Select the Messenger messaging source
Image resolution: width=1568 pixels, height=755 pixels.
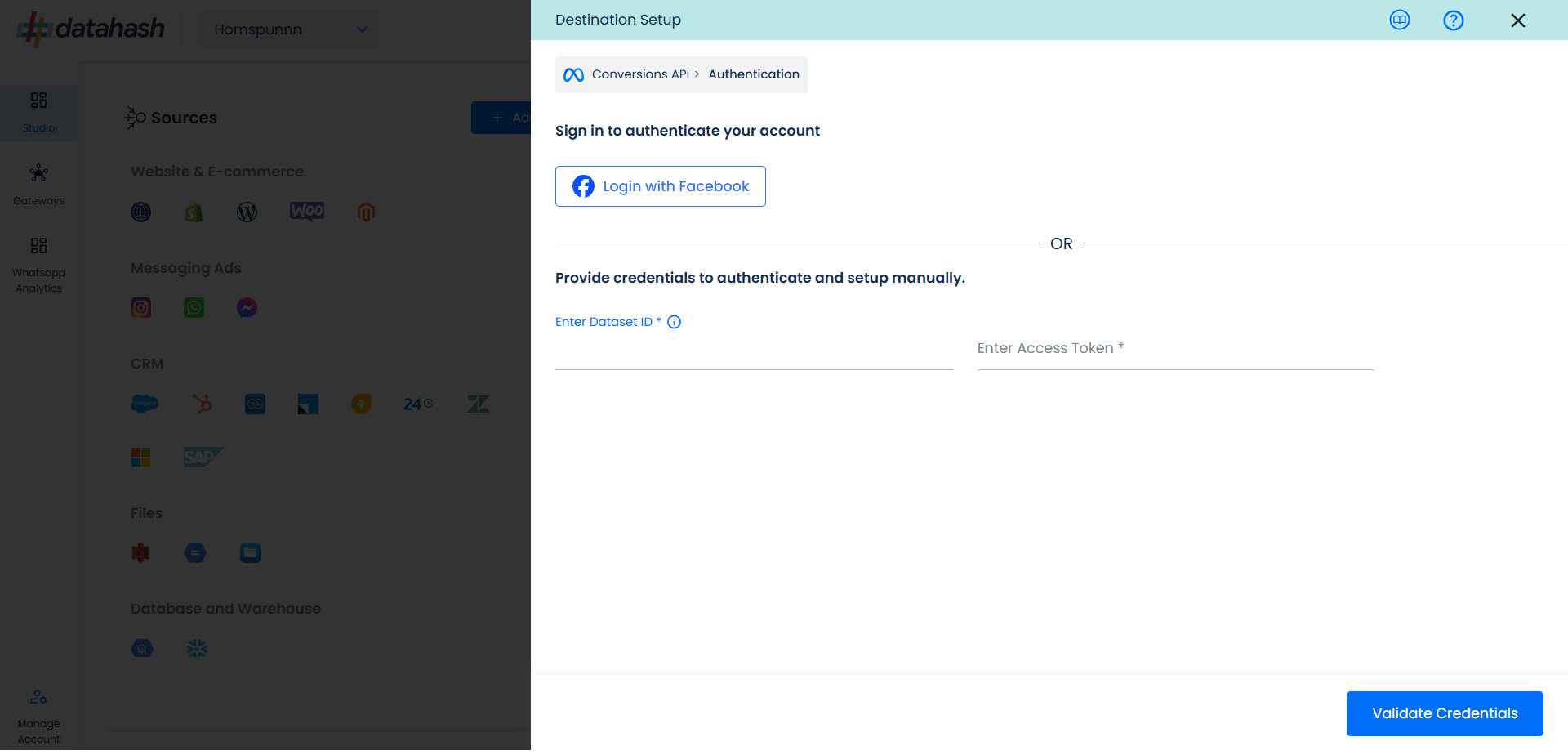point(247,308)
